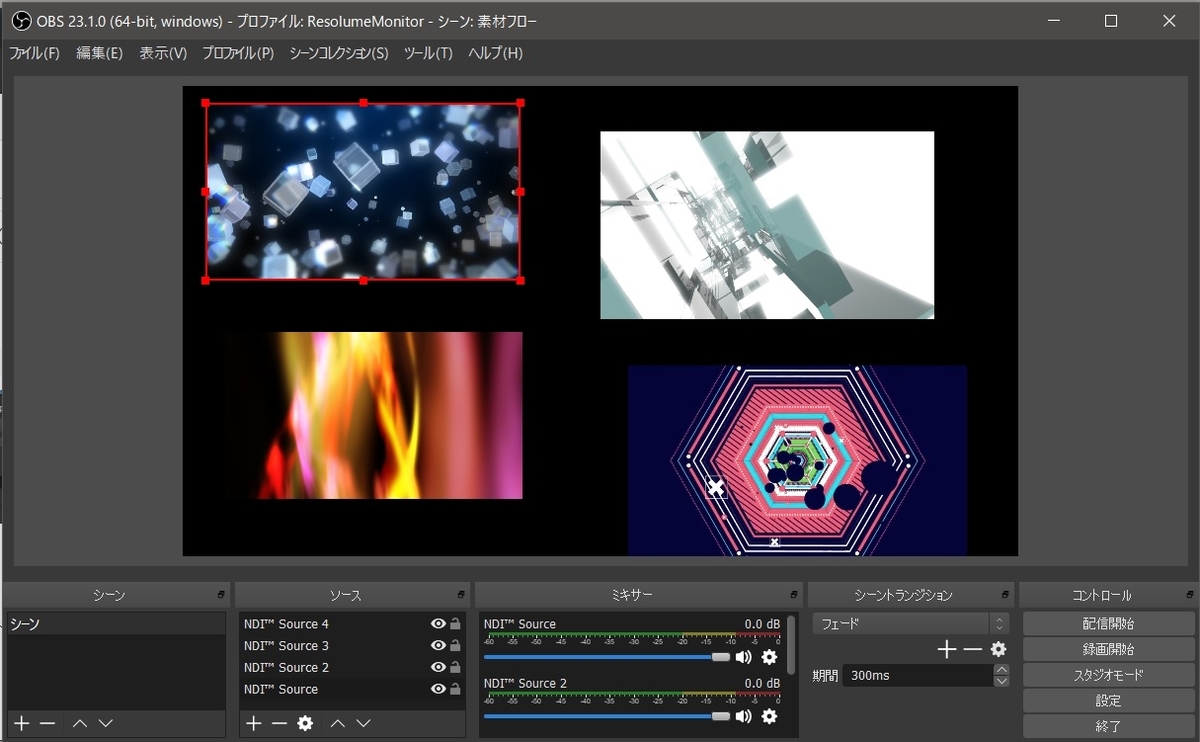Open the ツール(T) menu
The image size is (1200, 742).
tap(428, 53)
